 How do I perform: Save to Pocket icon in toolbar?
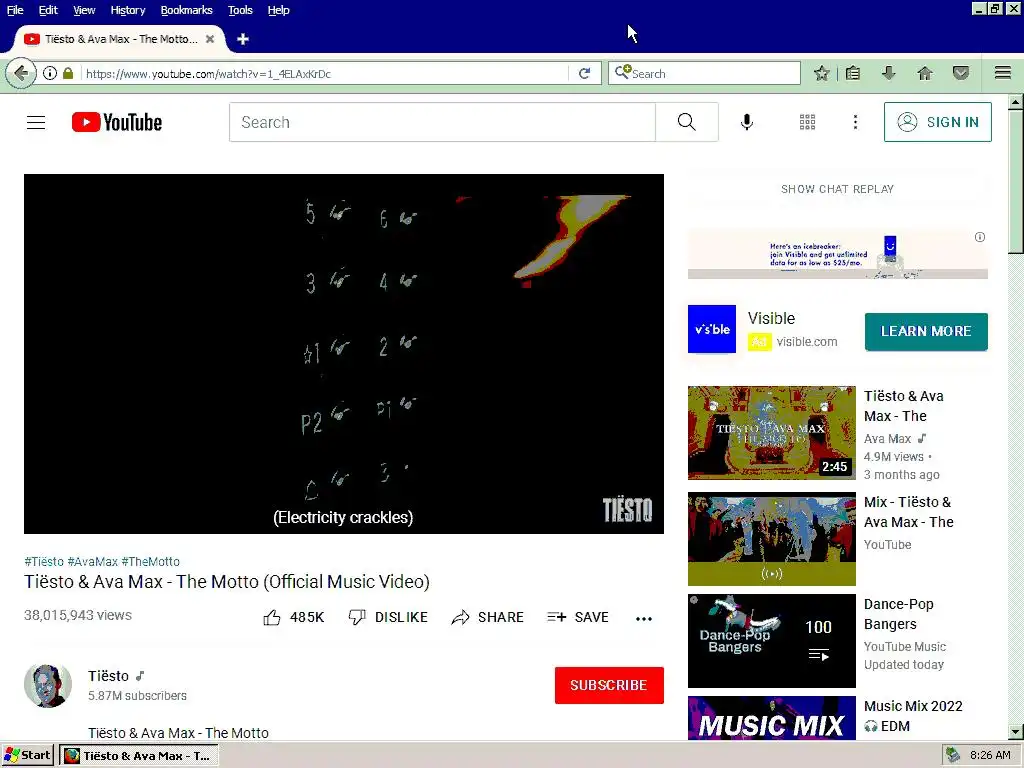(x=961, y=73)
